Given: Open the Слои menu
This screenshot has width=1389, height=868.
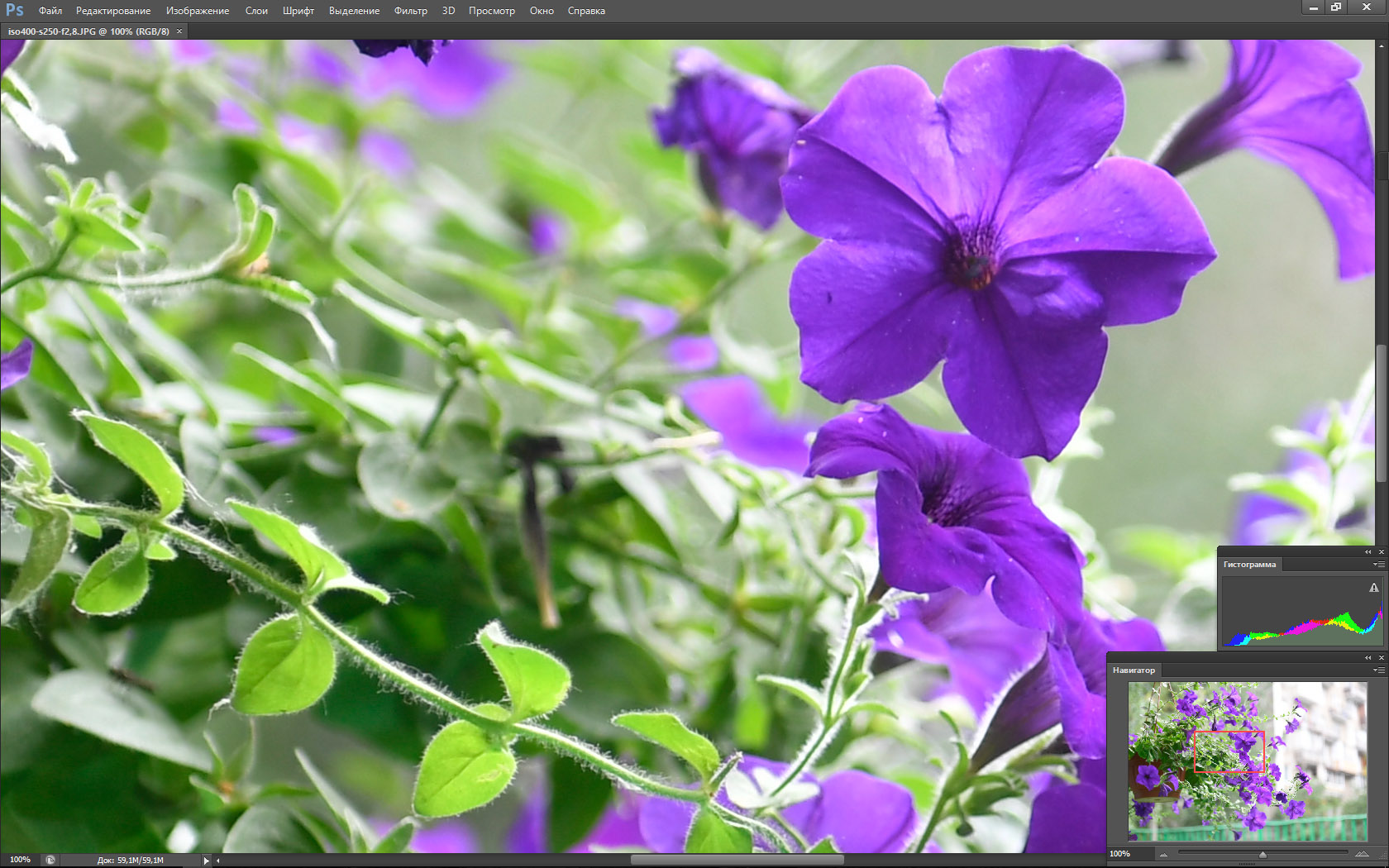Looking at the screenshot, I should (256, 11).
